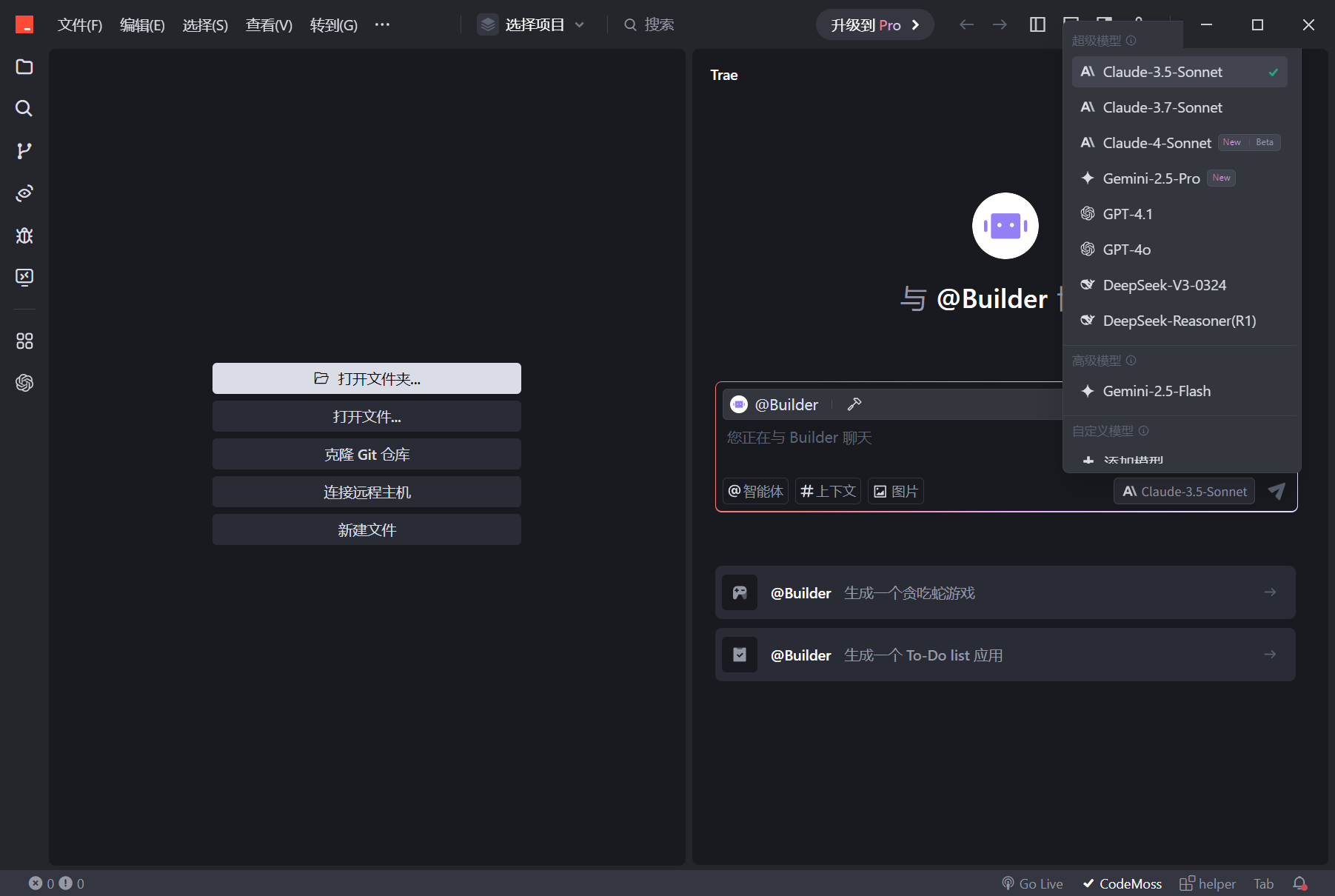The height and width of the screenshot is (896, 1335).
Task: Select DeepSeek-Reasoner(R1) model
Action: (x=1180, y=321)
